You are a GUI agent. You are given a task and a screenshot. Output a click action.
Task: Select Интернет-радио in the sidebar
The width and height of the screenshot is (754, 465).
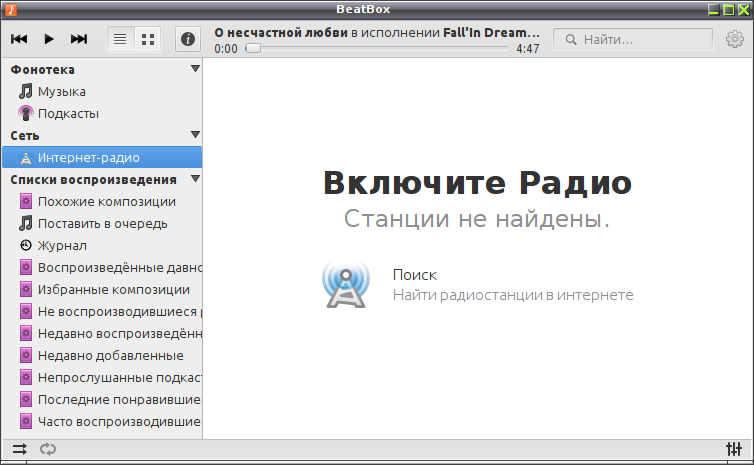(102, 158)
